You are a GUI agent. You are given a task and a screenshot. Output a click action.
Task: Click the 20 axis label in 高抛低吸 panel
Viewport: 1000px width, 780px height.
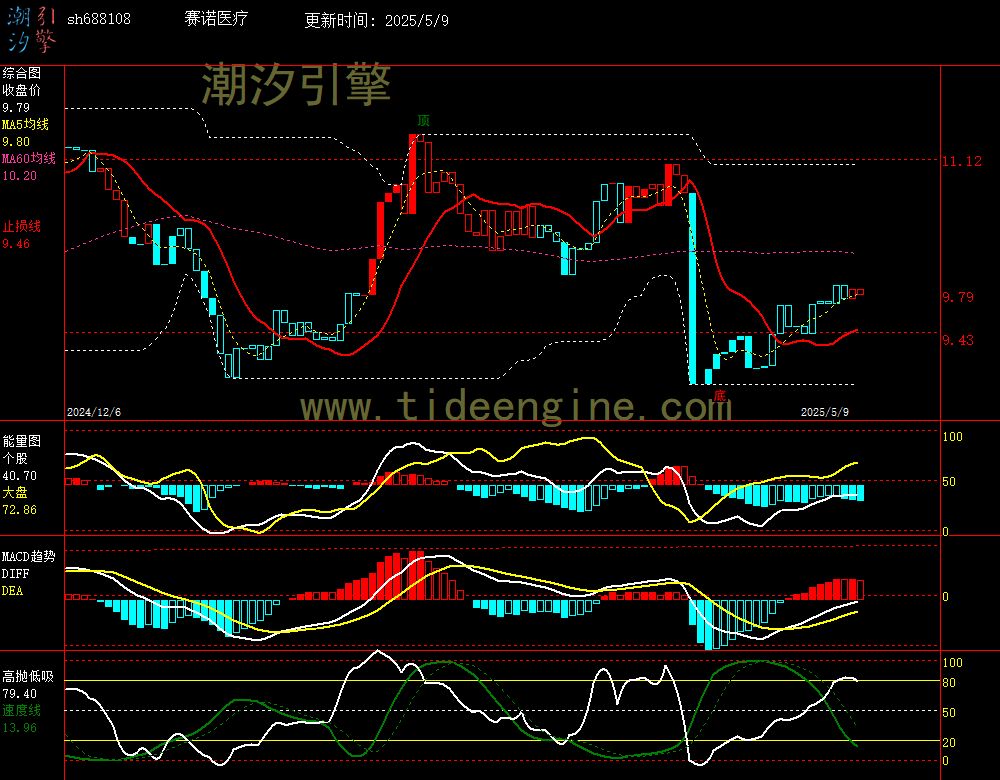(949, 742)
